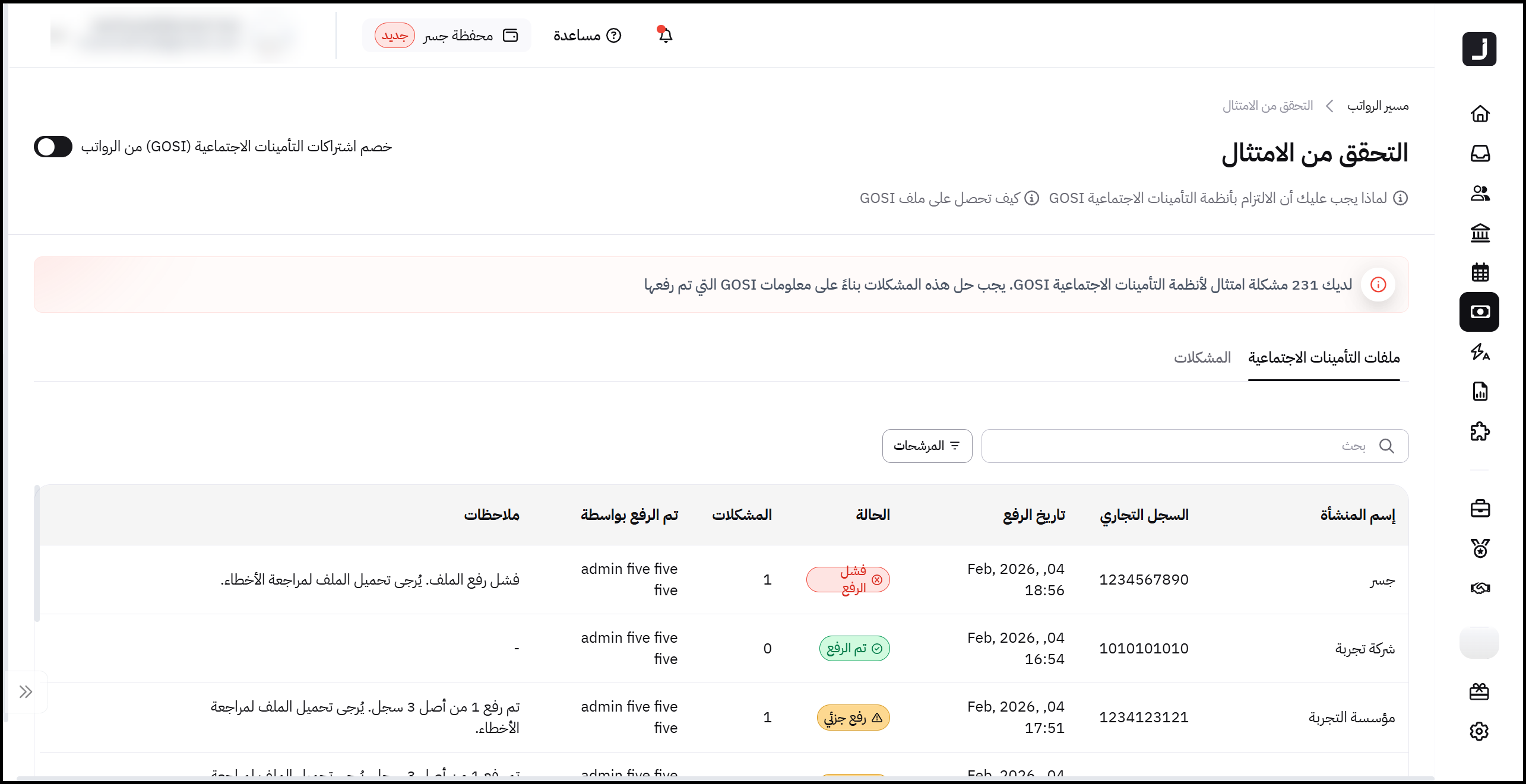
Task: Click the bank building sidebar icon
Action: click(x=1480, y=233)
